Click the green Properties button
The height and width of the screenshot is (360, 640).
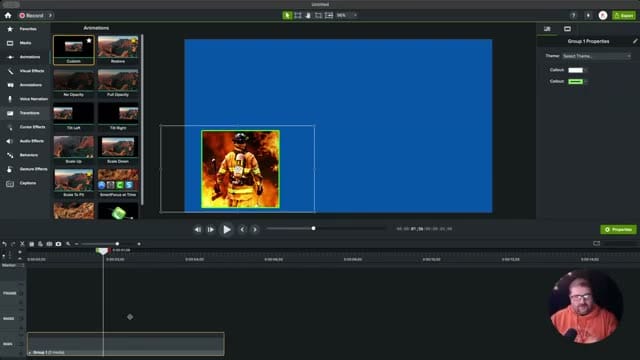pos(618,230)
